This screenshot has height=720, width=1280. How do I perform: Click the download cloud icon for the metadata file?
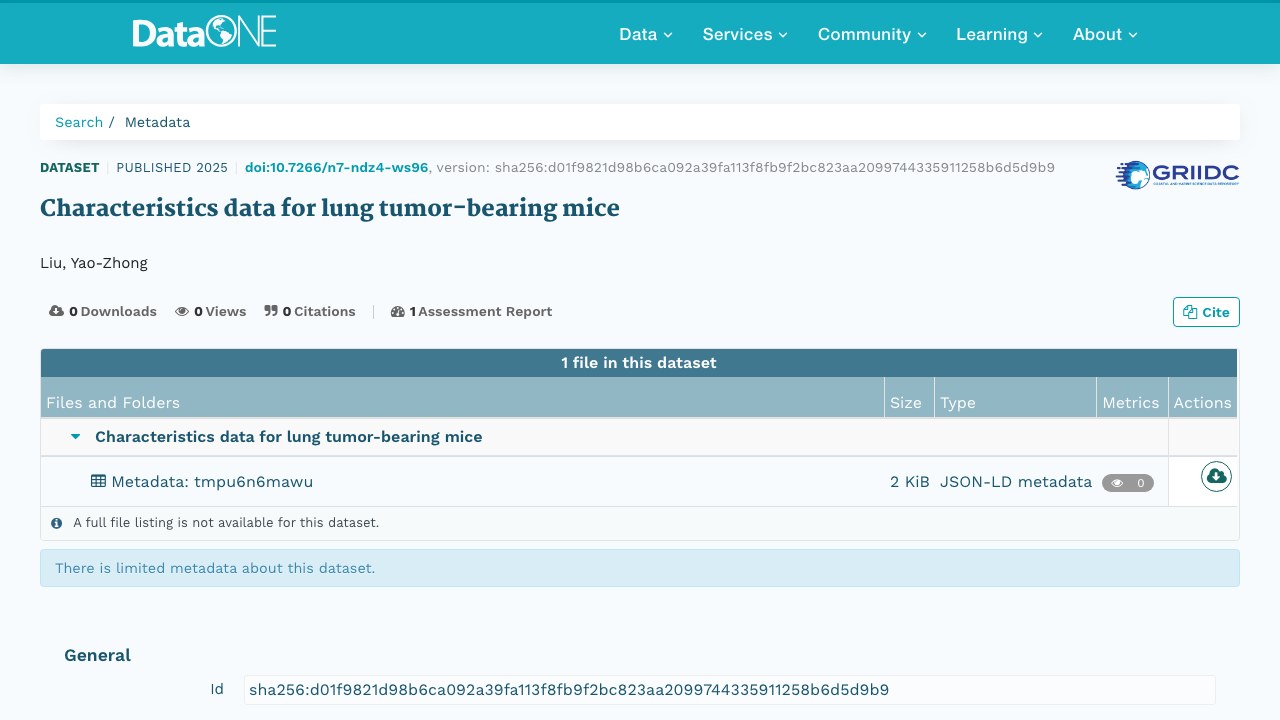(1216, 477)
